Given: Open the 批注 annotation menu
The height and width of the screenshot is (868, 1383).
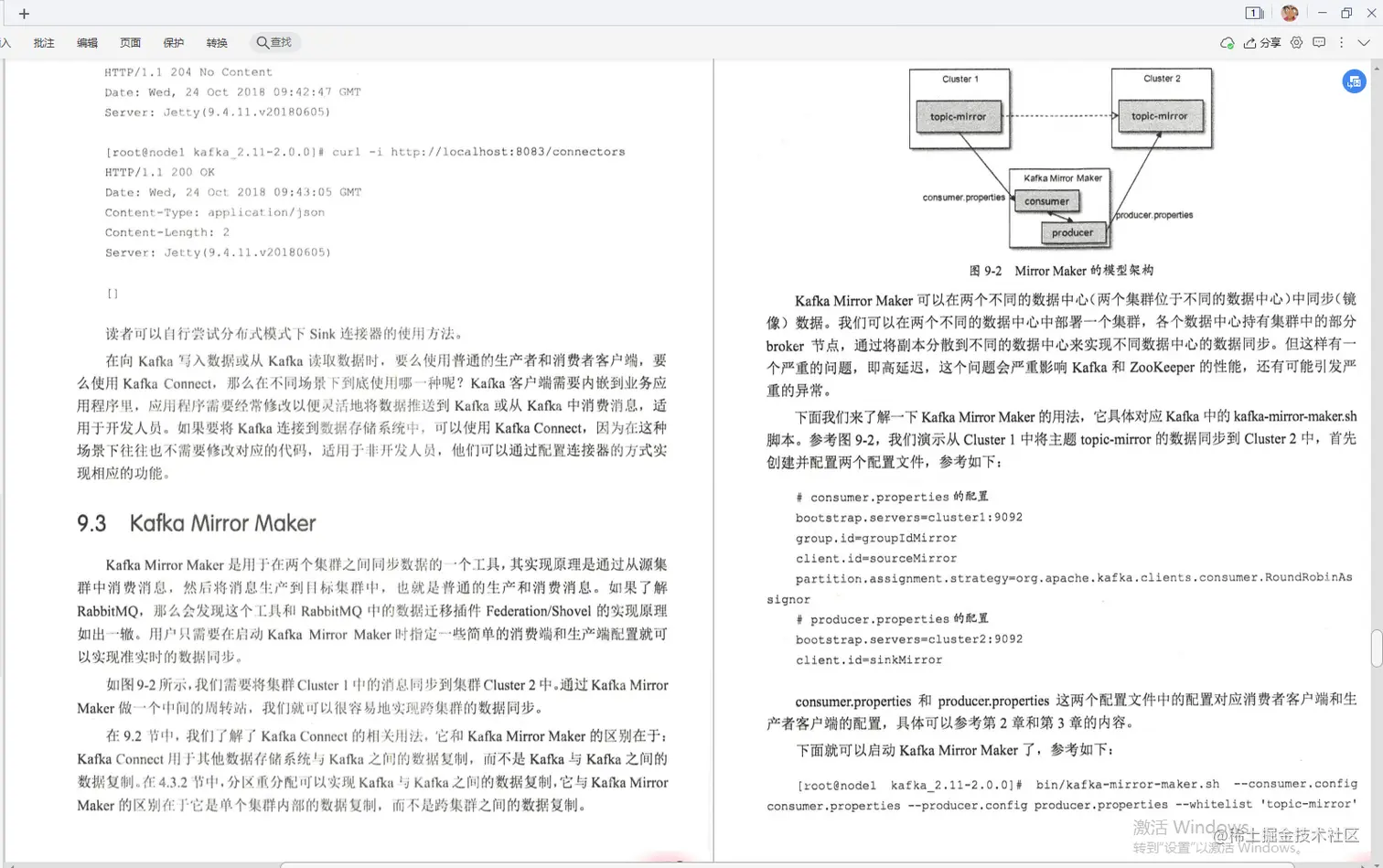Looking at the screenshot, I should [x=43, y=42].
